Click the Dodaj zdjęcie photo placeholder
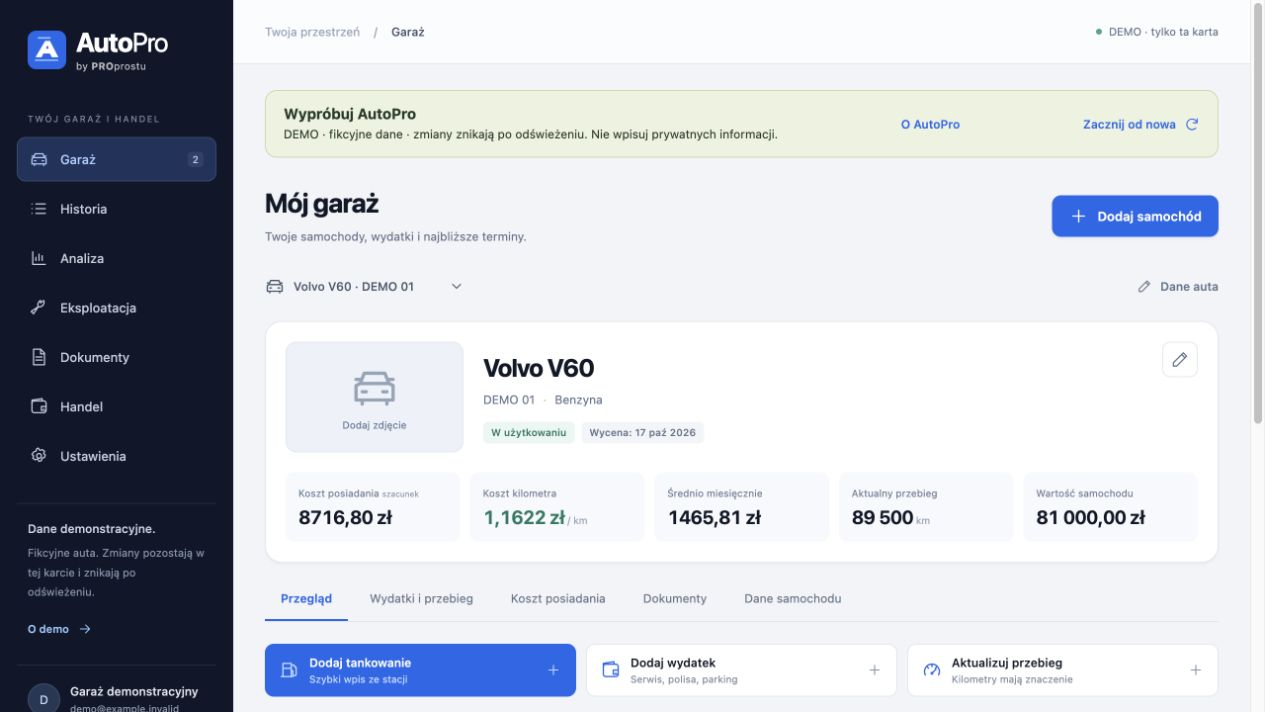Viewport: 1265px width, 712px height. 374,397
